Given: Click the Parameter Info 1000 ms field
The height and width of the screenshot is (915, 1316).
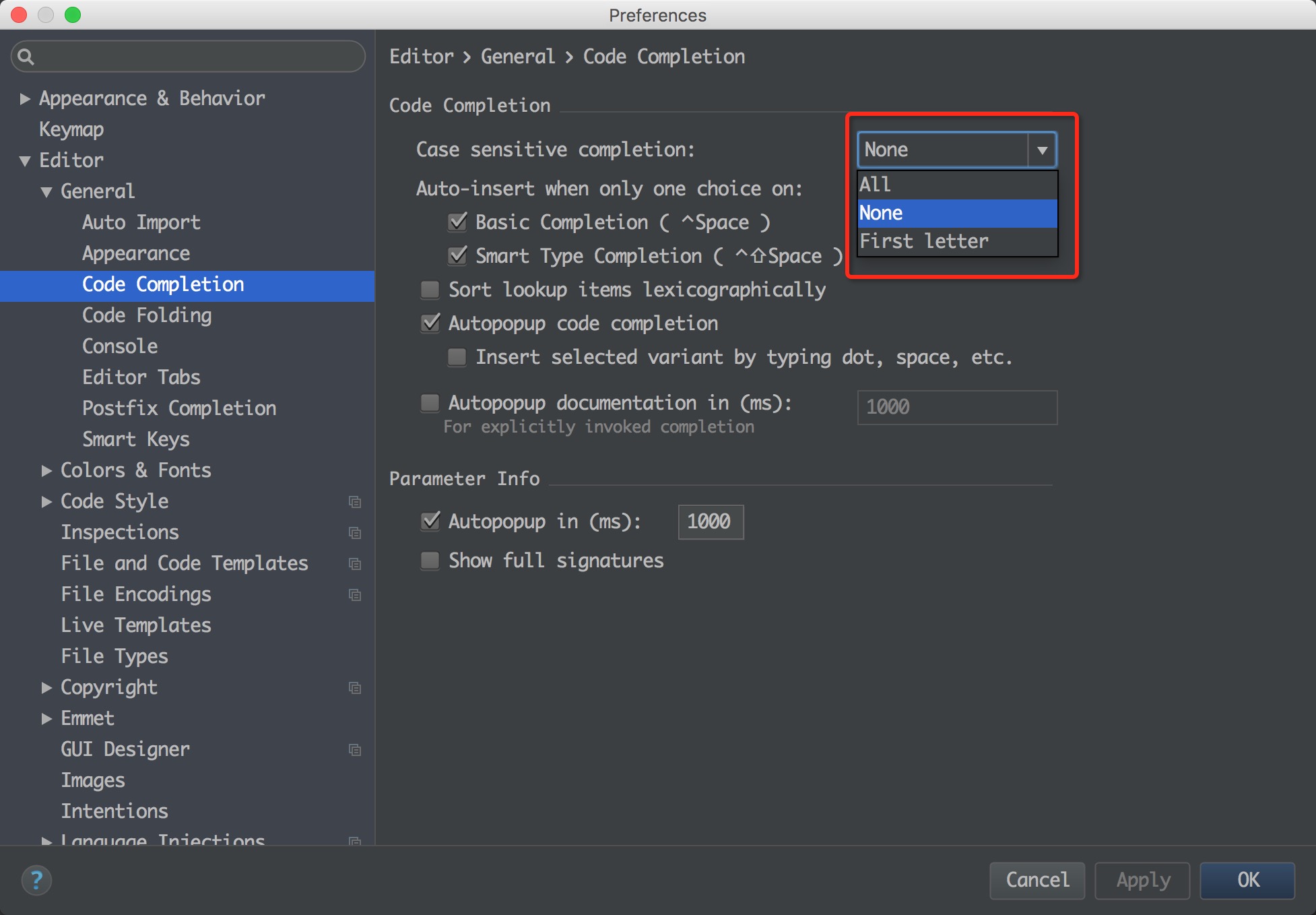Looking at the screenshot, I should tap(711, 522).
